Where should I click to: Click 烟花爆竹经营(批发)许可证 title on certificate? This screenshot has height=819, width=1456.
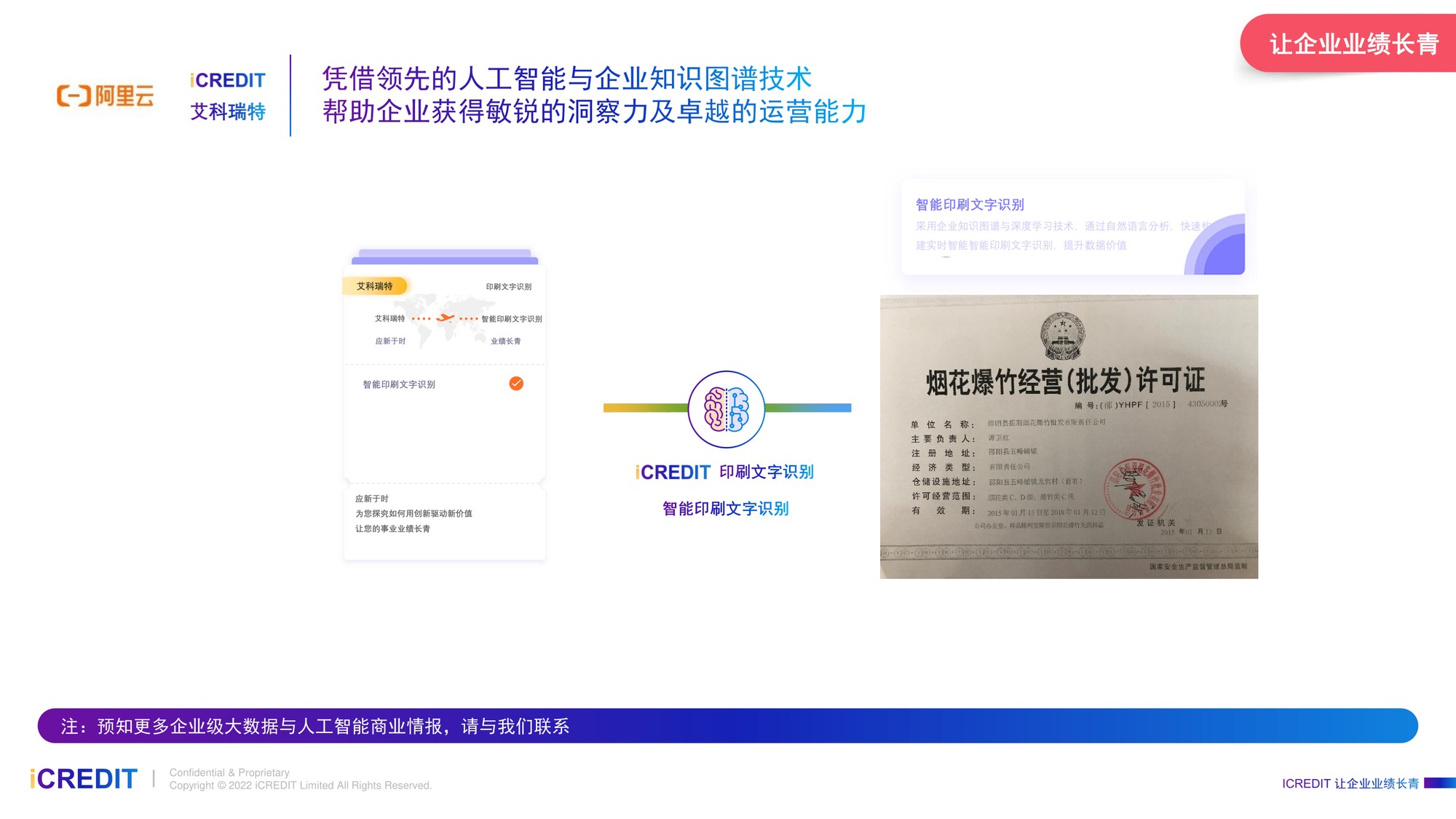[1065, 381]
